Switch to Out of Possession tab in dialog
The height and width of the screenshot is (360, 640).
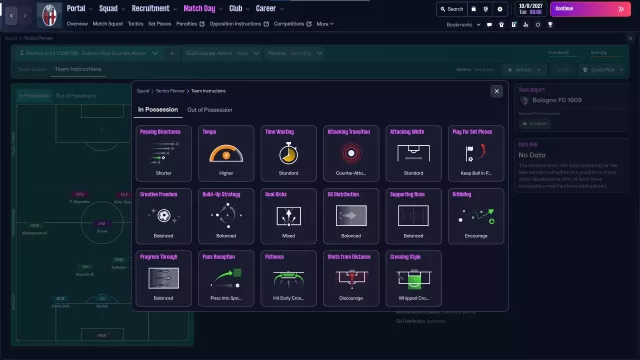click(x=209, y=110)
